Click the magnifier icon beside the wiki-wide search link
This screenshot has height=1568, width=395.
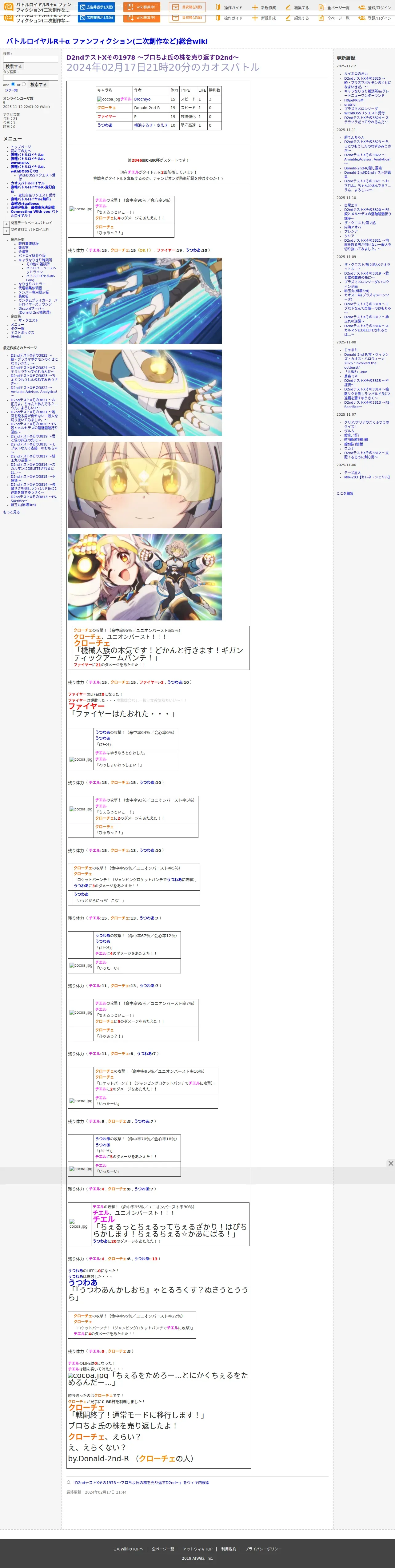point(69,1482)
